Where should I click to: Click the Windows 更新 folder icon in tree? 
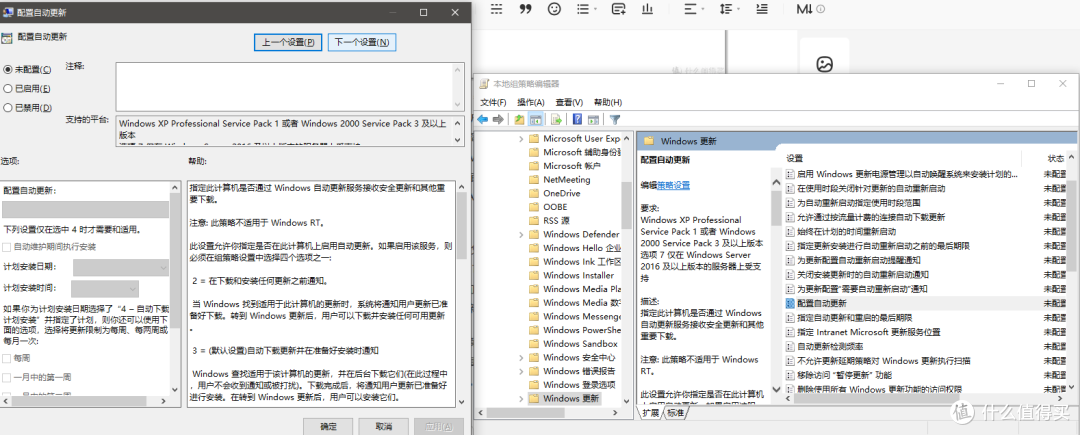pos(534,399)
